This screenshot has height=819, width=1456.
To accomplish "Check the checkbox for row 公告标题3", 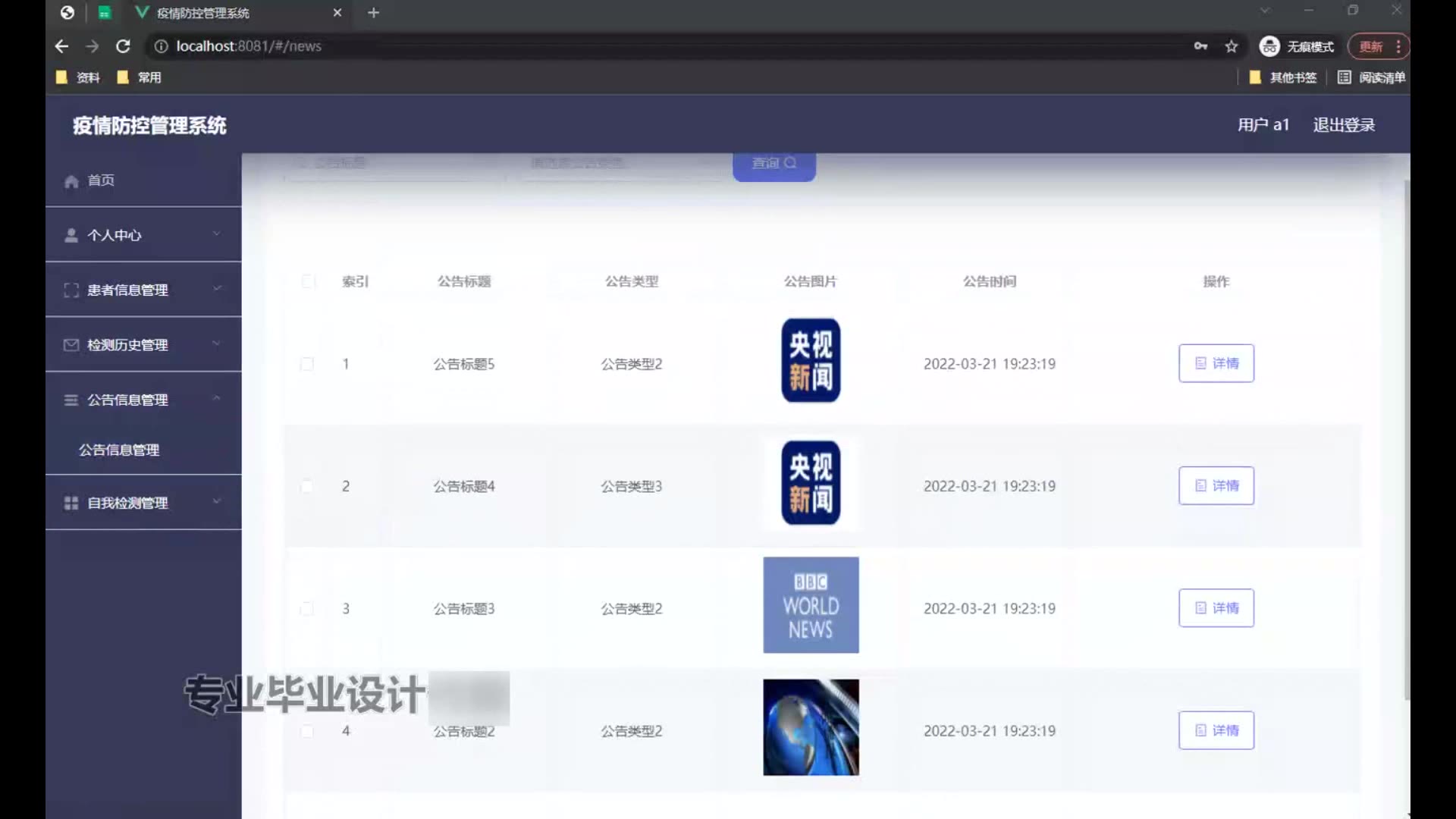I will [307, 609].
